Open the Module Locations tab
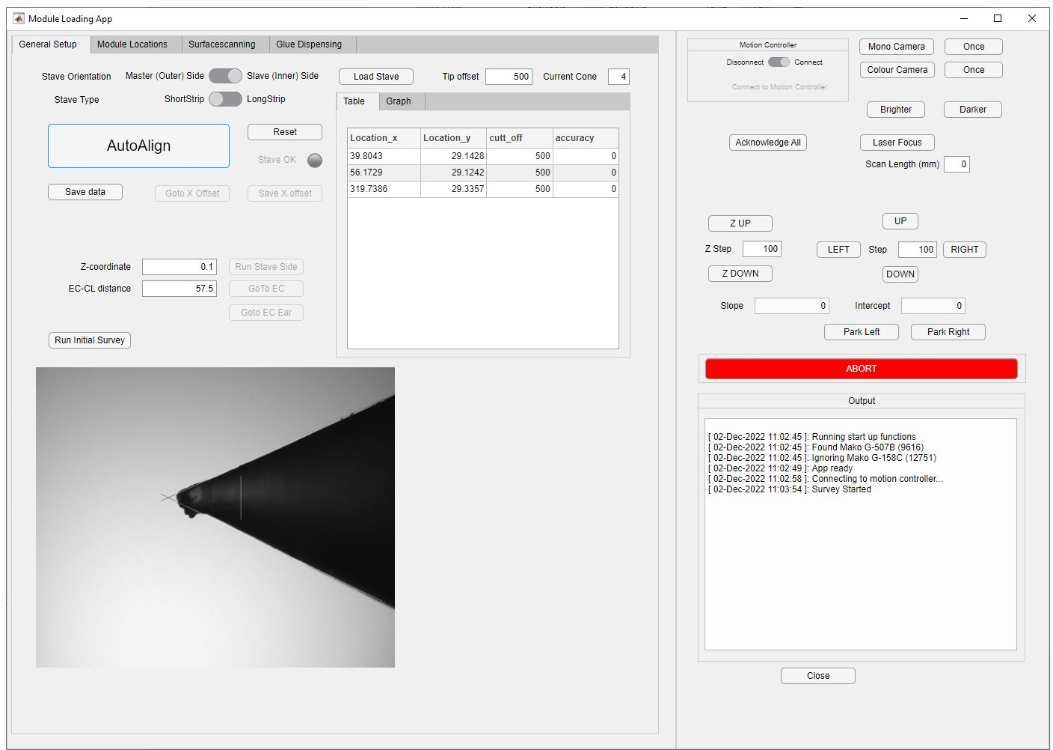1053x750 pixels. [132, 45]
